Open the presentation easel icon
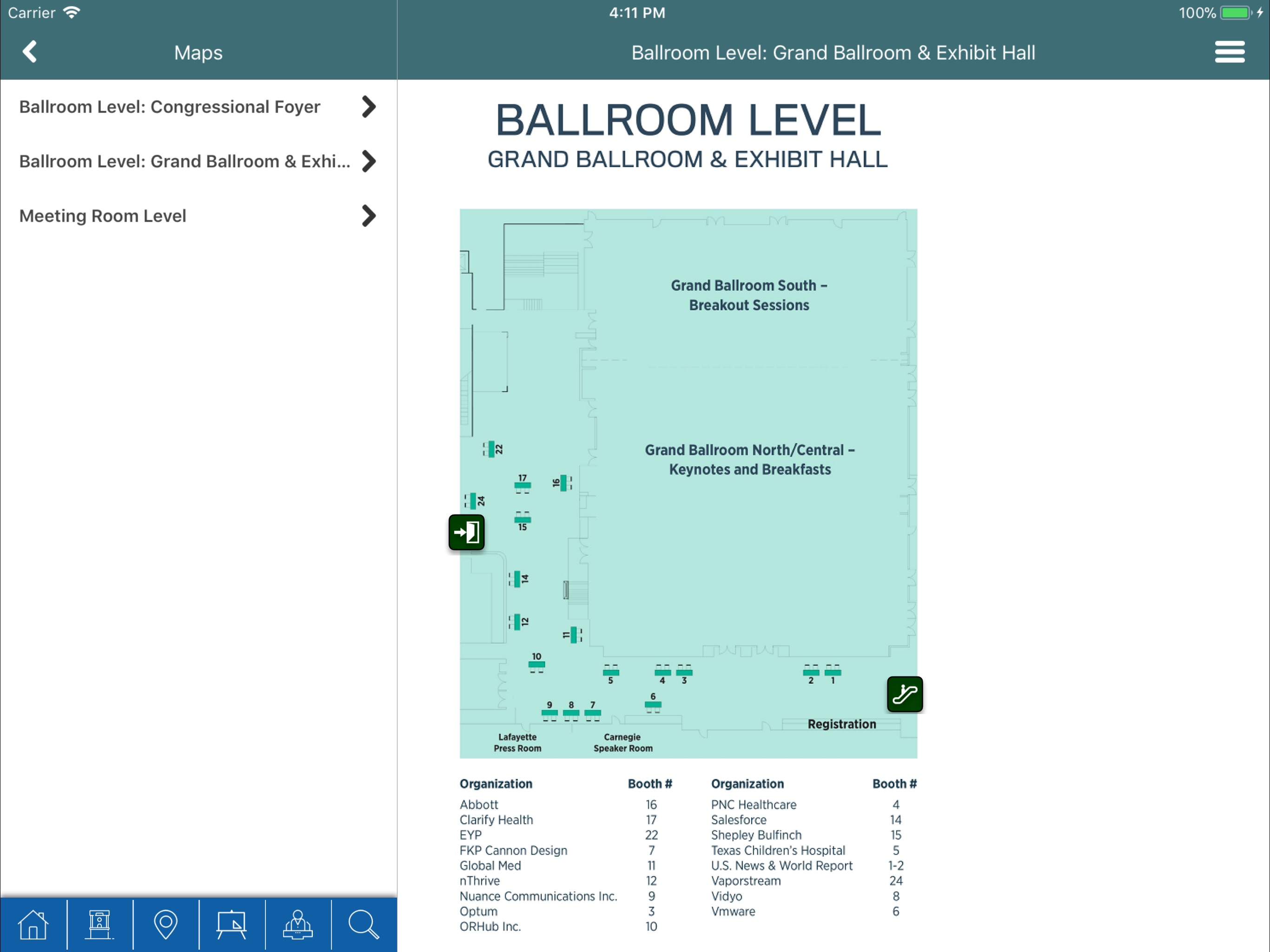1270x952 pixels. (x=232, y=925)
